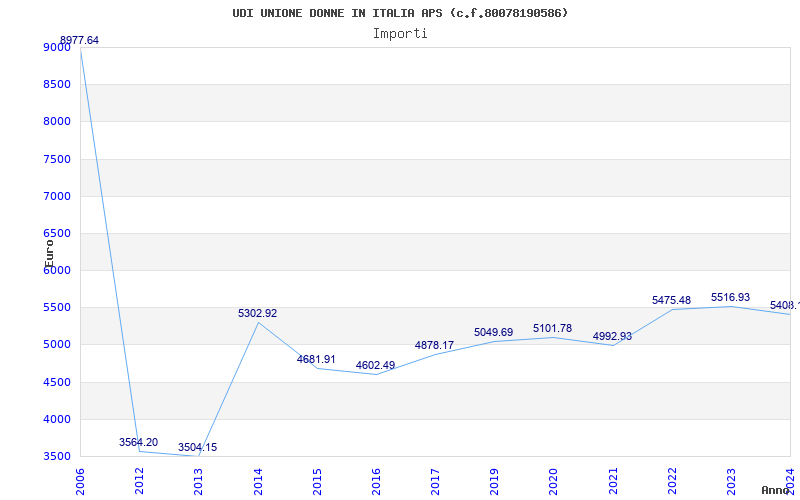Viewport: 800px width, 500px height.
Task: Select the 4992.93 data label
Action: pyautogui.click(x=612, y=337)
